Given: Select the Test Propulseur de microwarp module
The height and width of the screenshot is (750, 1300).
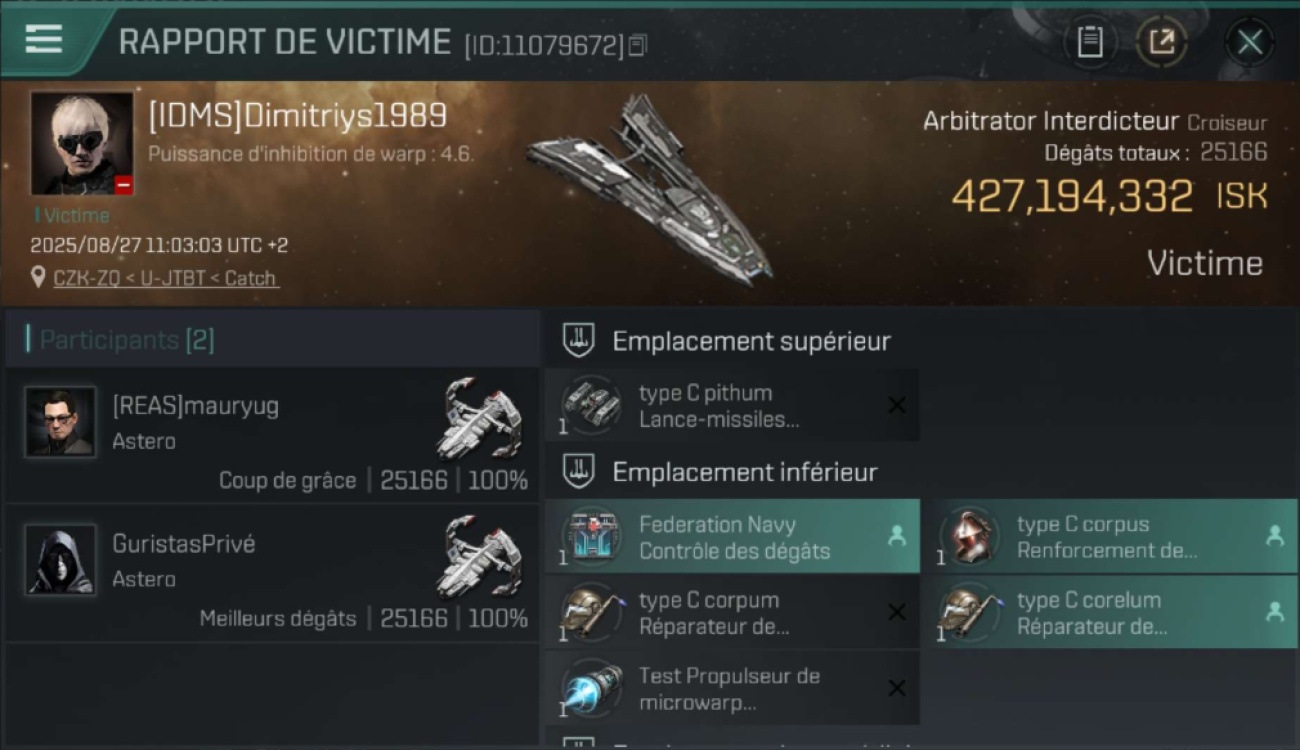Looking at the screenshot, I should (x=733, y=688).
